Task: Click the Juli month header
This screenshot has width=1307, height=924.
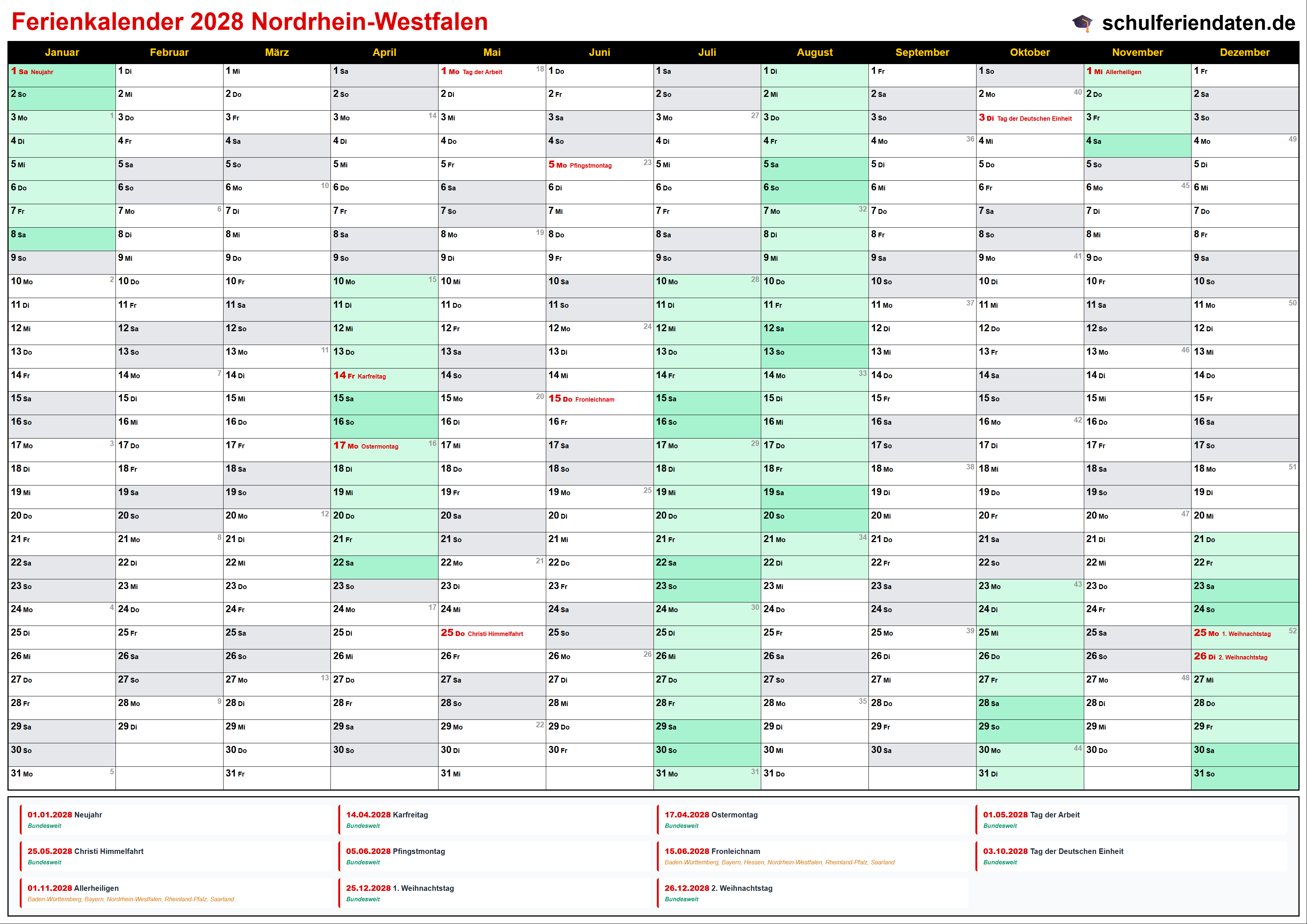Action: [x=707, y=53]
